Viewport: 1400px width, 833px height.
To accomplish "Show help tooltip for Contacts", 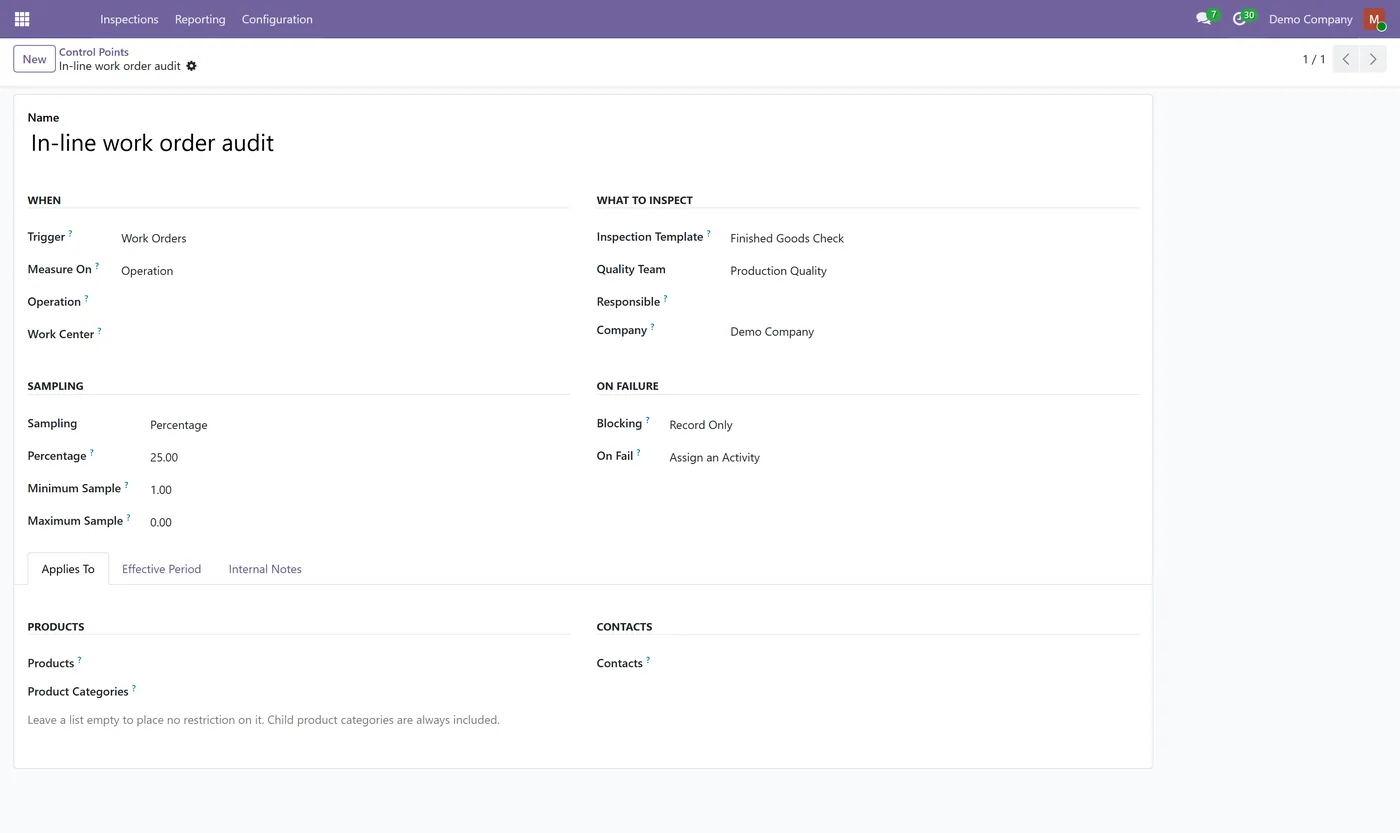I will 648,660.
